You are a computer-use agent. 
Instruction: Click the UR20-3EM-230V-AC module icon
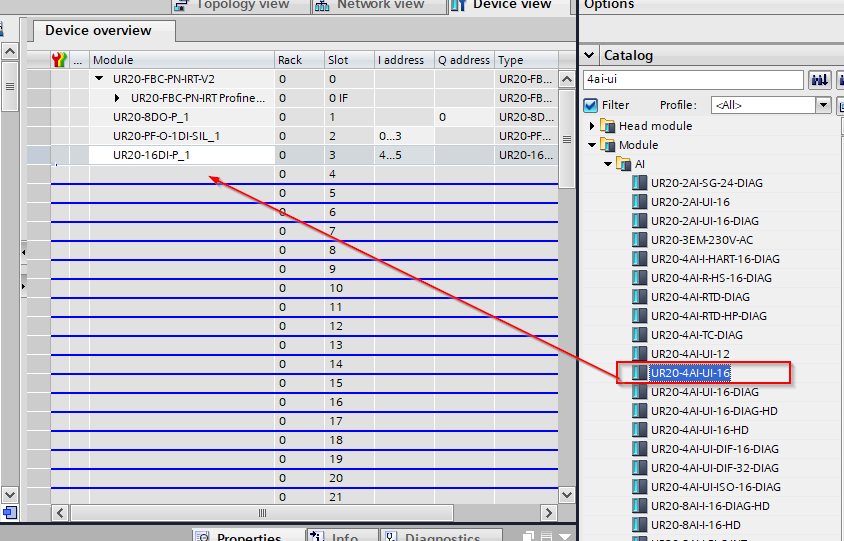pos(639,240)
